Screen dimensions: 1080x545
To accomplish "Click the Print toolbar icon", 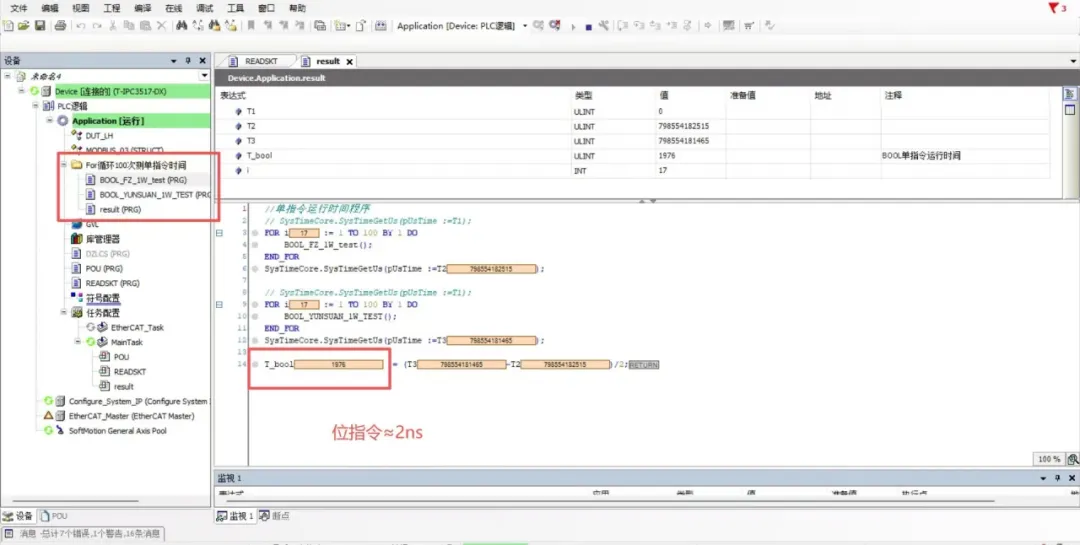I will point(61,26).
